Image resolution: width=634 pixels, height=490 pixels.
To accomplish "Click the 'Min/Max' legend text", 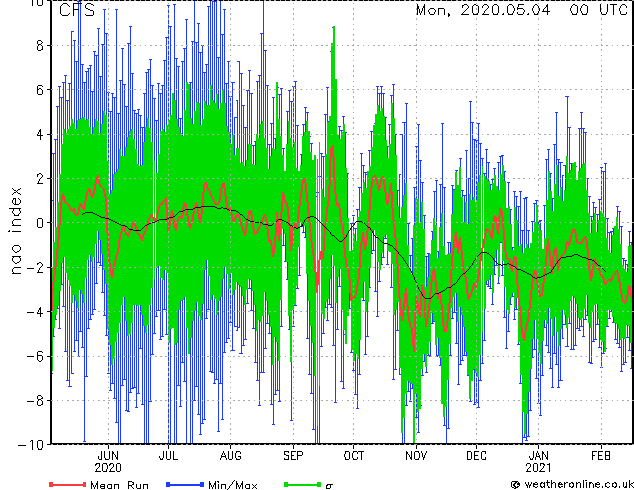I will pos(232,485).
